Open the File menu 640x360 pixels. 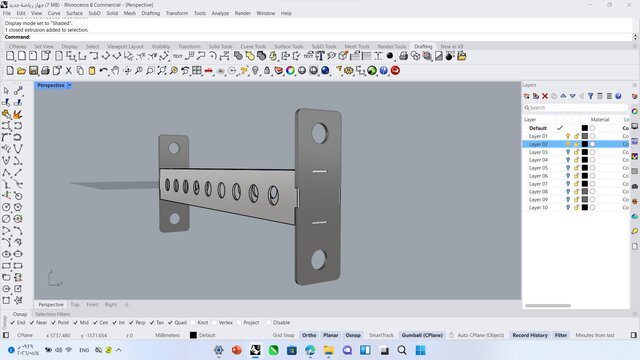(7, 13)
